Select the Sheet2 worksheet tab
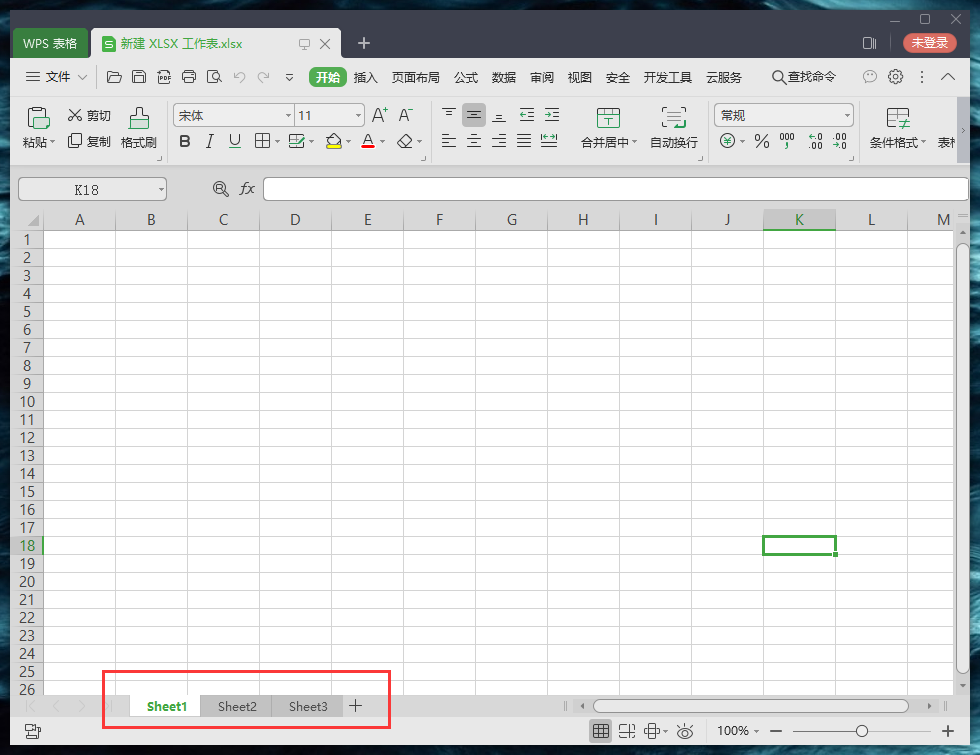980x755 pixels. pyautogui.click(x=237, y=706)
